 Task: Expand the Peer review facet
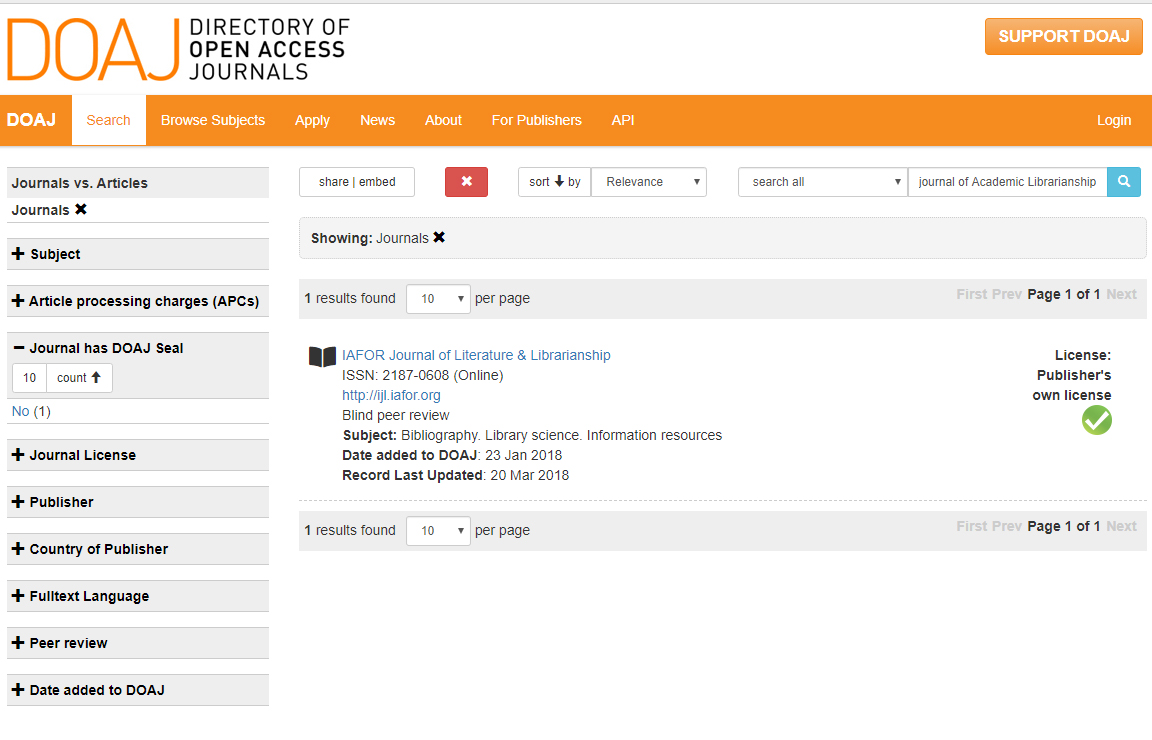pos(137,644)
